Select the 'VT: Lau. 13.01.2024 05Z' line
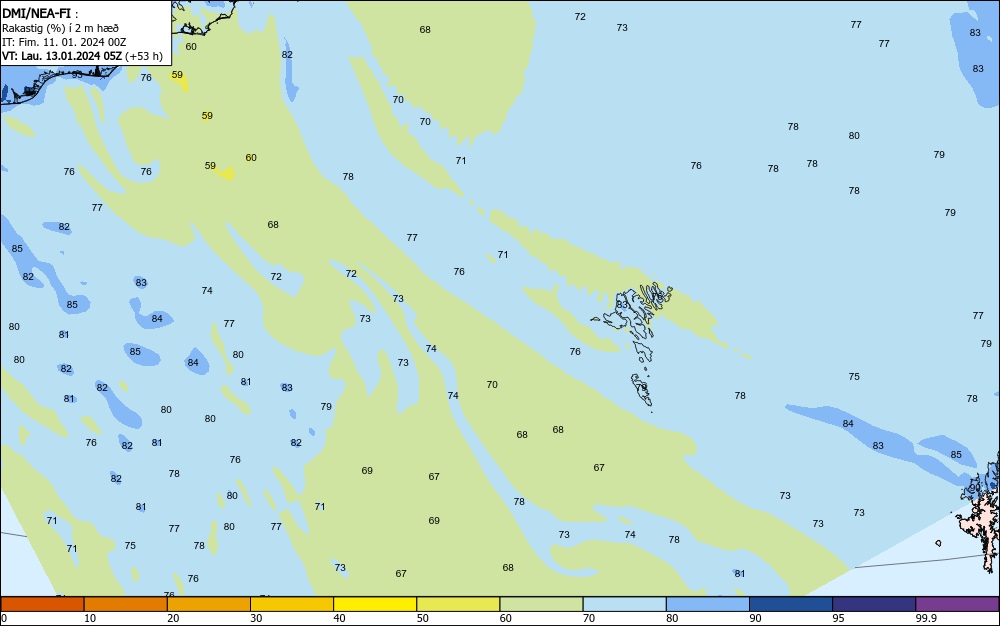 click(61, 56)
